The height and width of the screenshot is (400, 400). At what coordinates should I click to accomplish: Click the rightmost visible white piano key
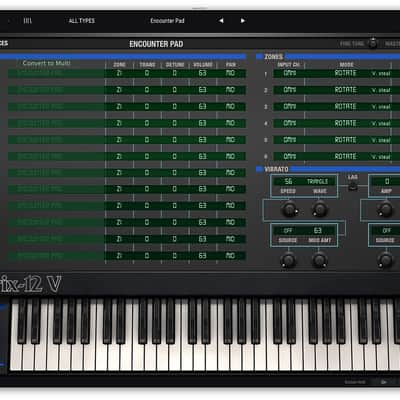394,357
